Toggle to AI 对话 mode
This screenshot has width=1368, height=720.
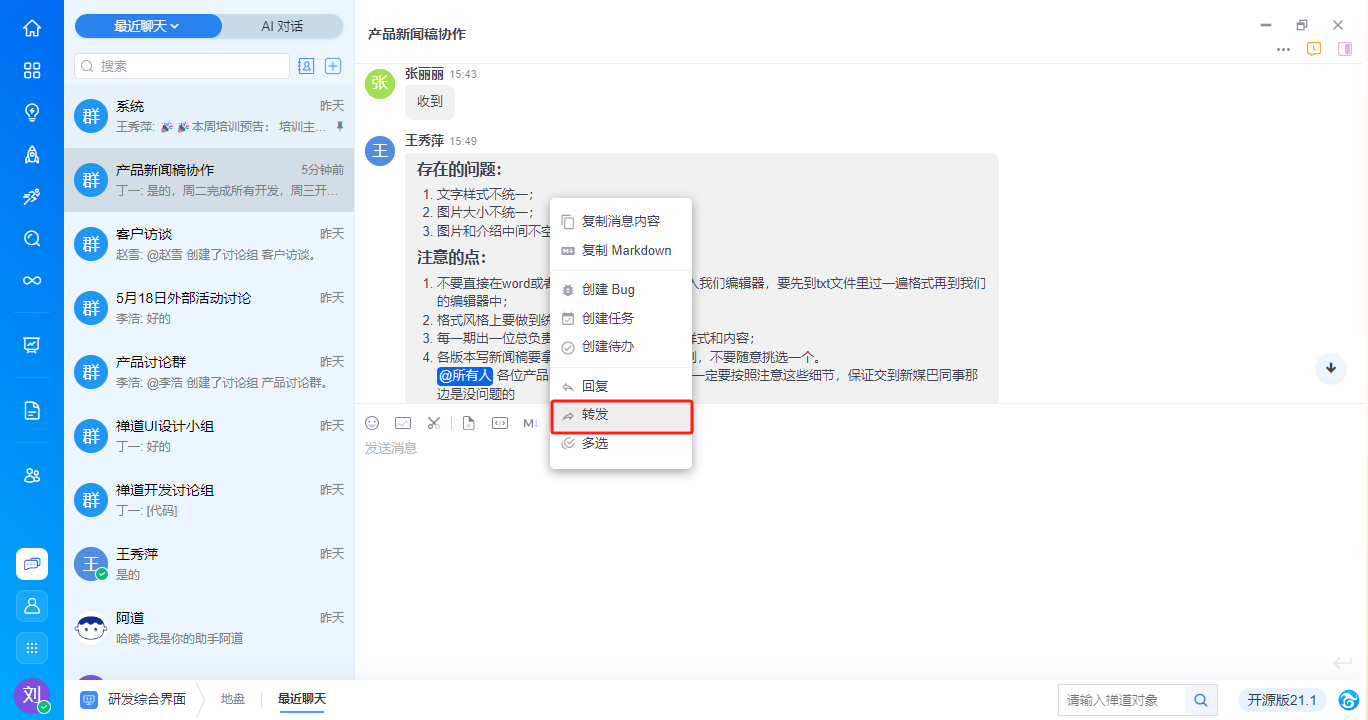(x=282, y=26)
